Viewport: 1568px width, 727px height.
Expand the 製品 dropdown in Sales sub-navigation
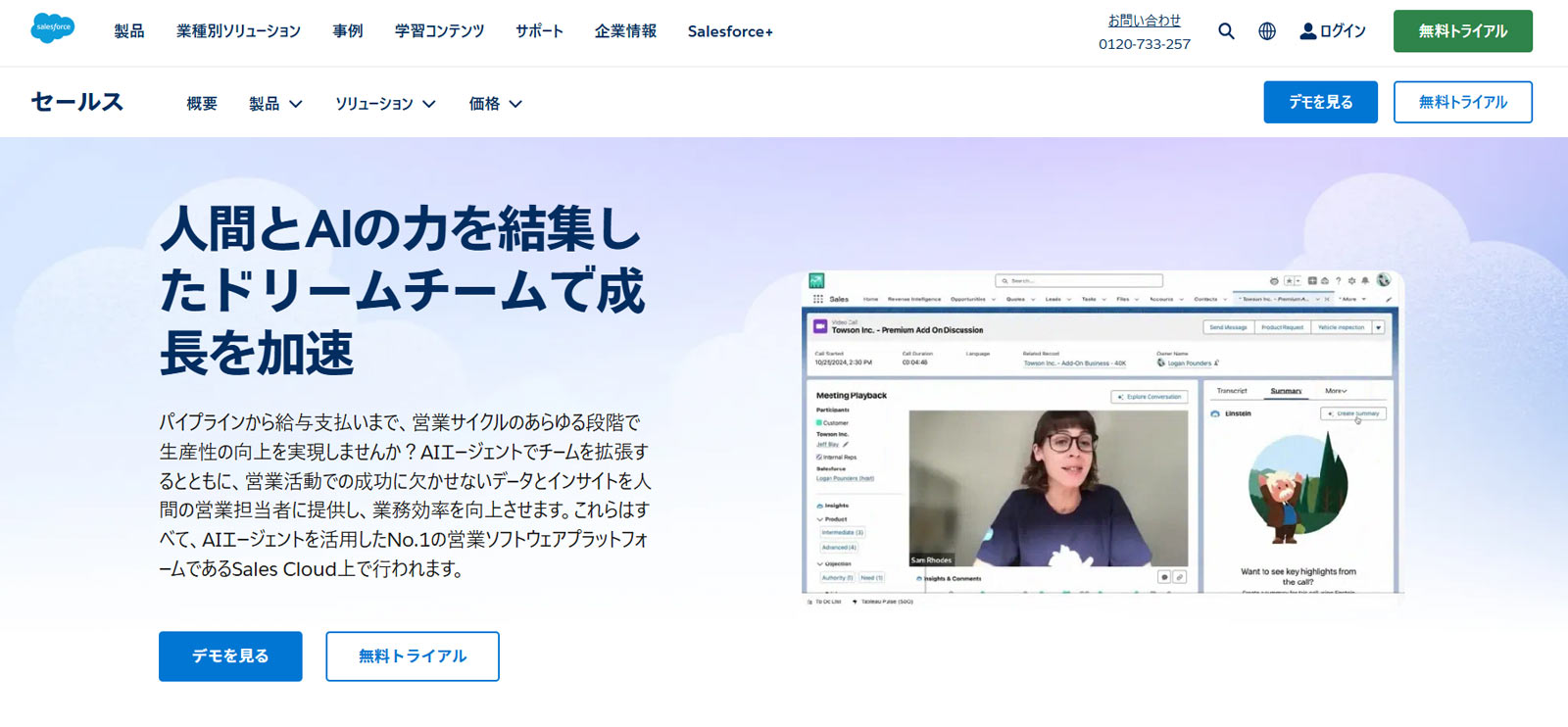coord(275,104)
